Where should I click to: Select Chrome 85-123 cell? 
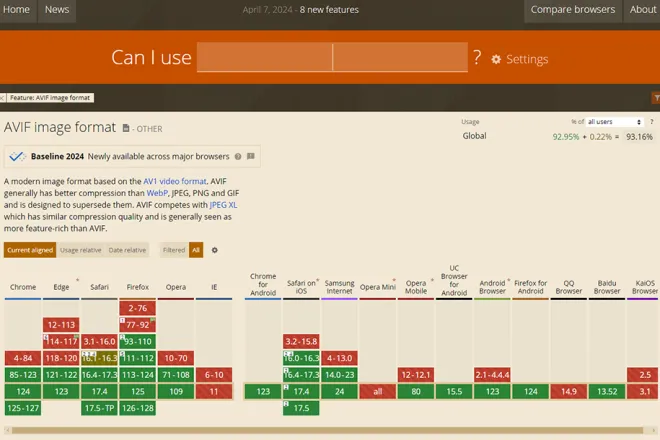pyautogui.click(x=23, y=375)
